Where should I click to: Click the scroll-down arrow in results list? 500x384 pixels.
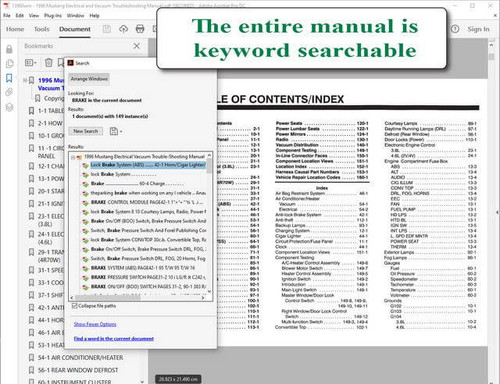[209, 291]
